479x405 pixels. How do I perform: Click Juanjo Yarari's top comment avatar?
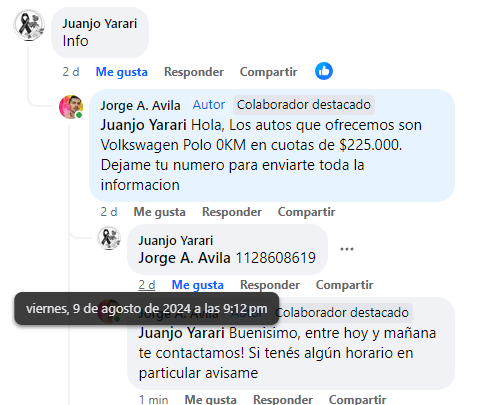[x=29, y=25]
